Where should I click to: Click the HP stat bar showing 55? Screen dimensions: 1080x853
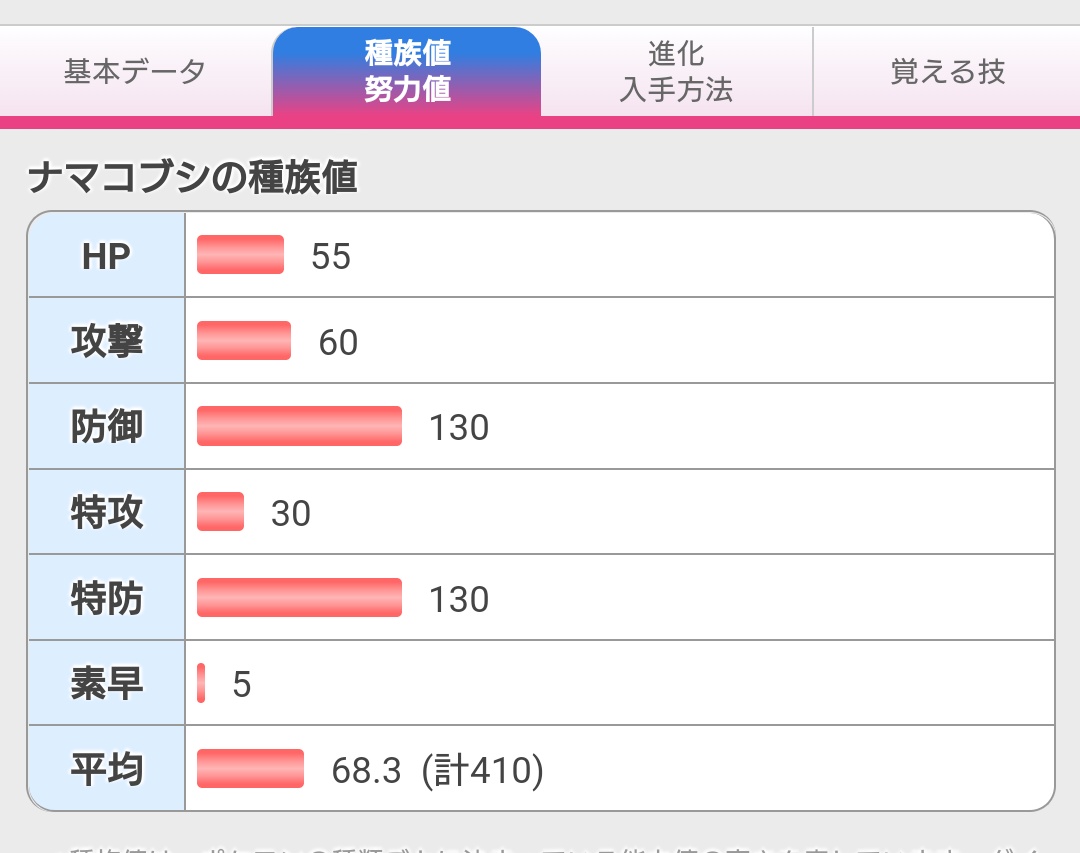coord(241,255)
